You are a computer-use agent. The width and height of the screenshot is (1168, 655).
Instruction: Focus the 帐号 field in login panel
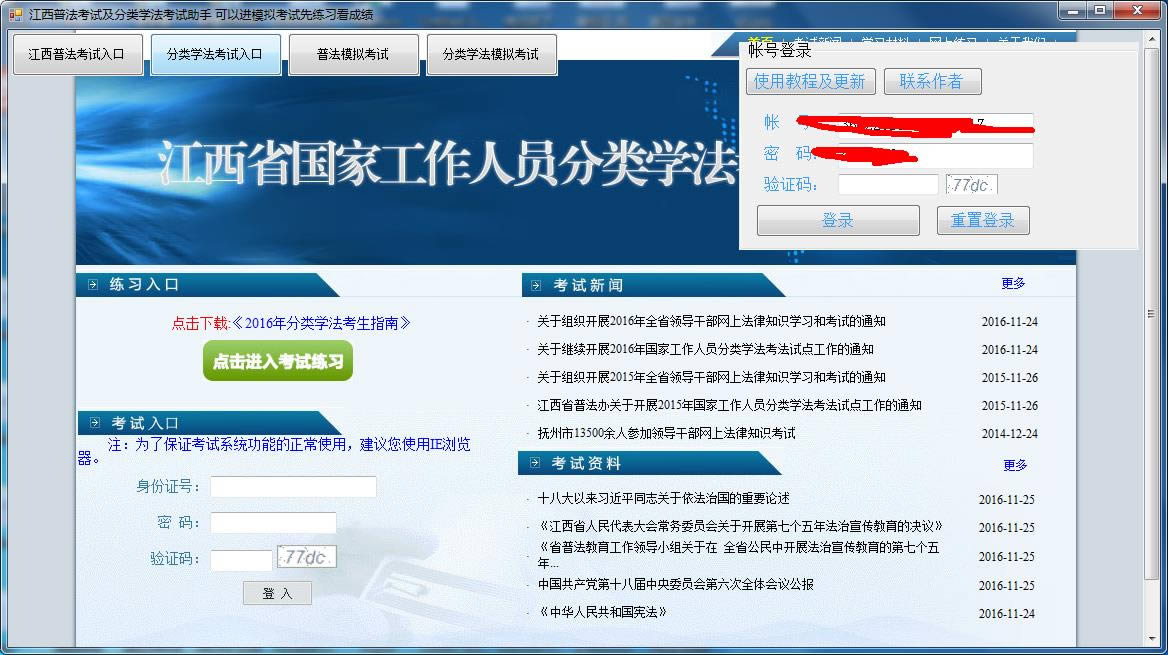coord(936,124)
